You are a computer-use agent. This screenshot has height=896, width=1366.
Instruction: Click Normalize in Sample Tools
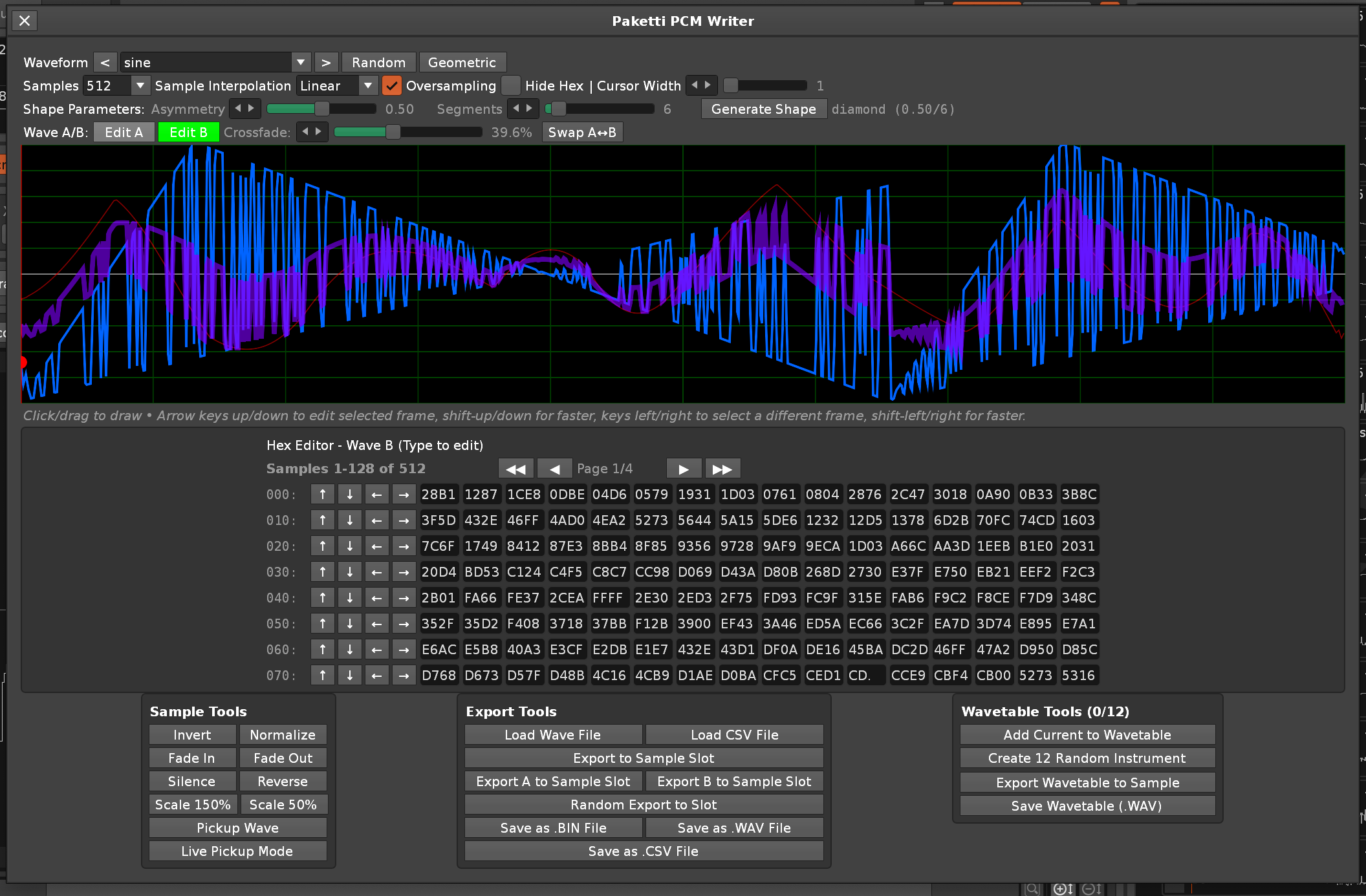[283, 735]
